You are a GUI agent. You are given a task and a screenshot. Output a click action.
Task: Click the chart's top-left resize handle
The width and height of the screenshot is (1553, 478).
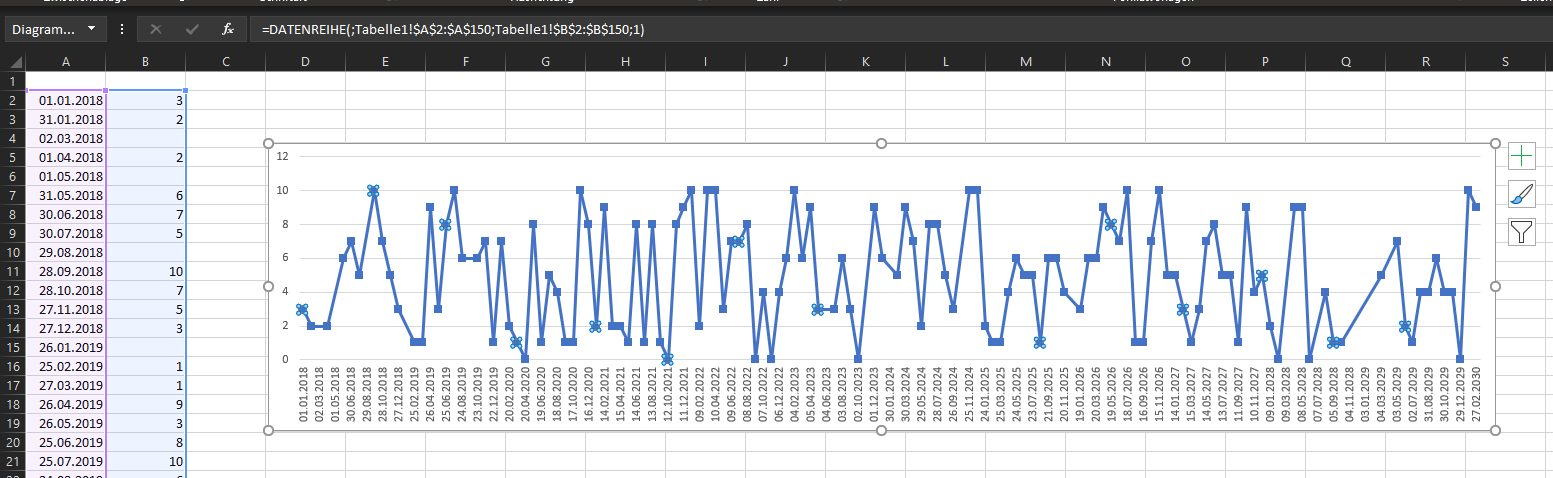pyautogui.click(x=268, y=143)
